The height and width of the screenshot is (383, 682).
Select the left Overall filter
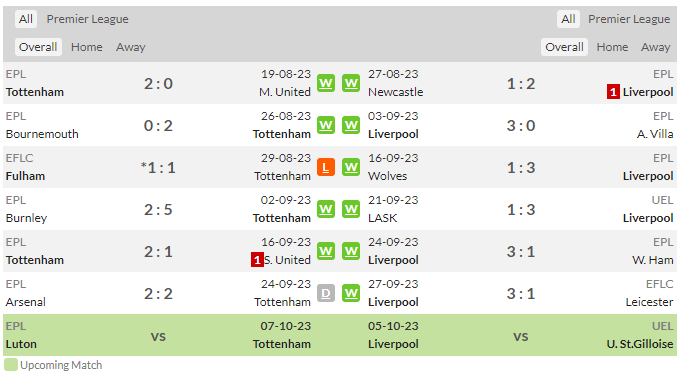click(x=38, y=47)
